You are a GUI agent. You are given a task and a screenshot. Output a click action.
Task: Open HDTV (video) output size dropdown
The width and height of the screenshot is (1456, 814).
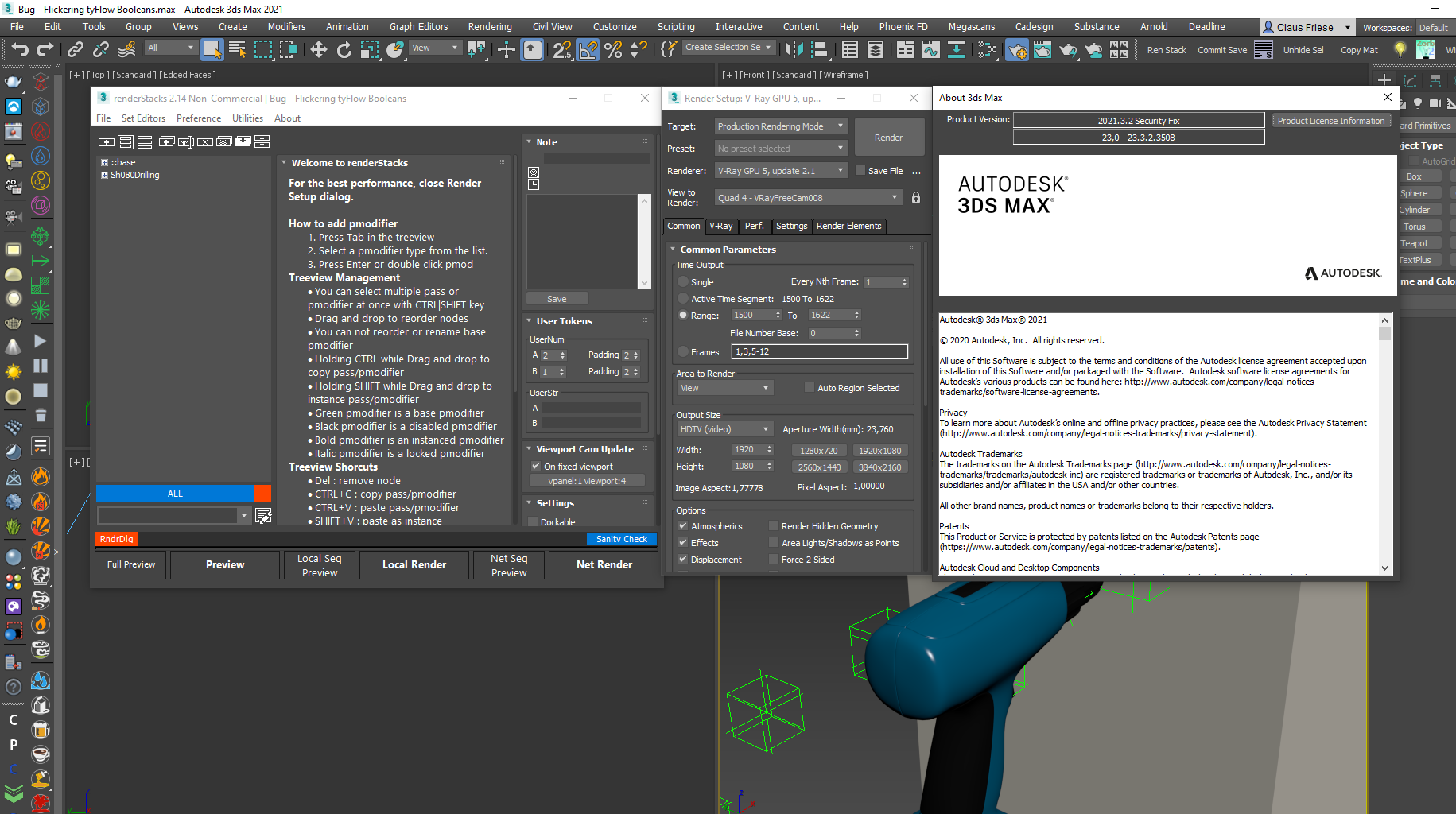tap(724, 428)
